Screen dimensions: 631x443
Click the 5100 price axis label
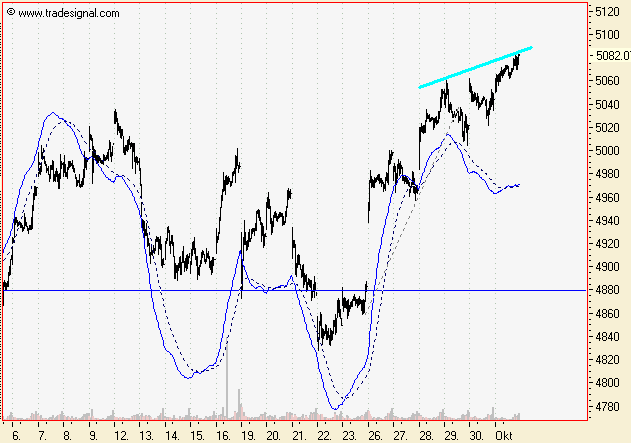(x=608, y=35)
